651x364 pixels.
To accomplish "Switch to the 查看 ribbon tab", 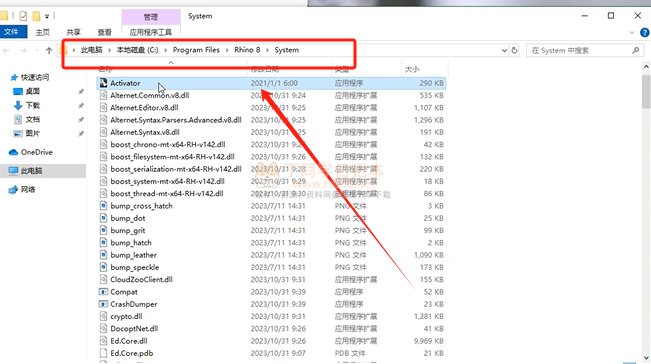I will coord(105,32).
